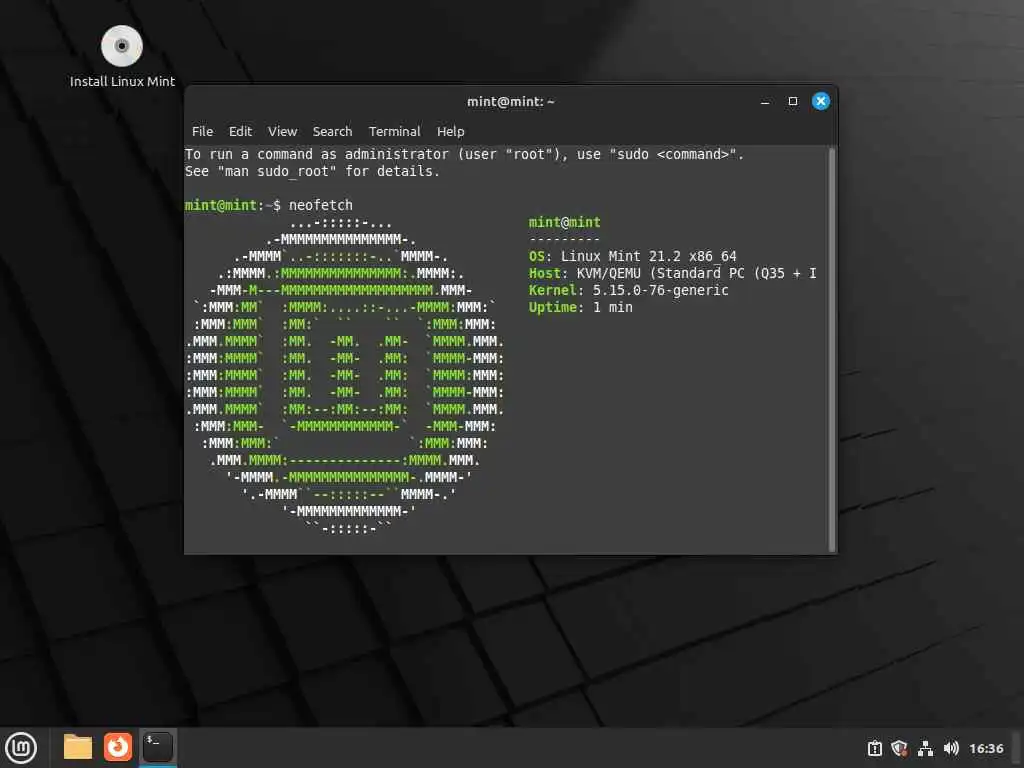
Task: Click the green mint@mint heading in neofetch output
Action: [564, 222]
